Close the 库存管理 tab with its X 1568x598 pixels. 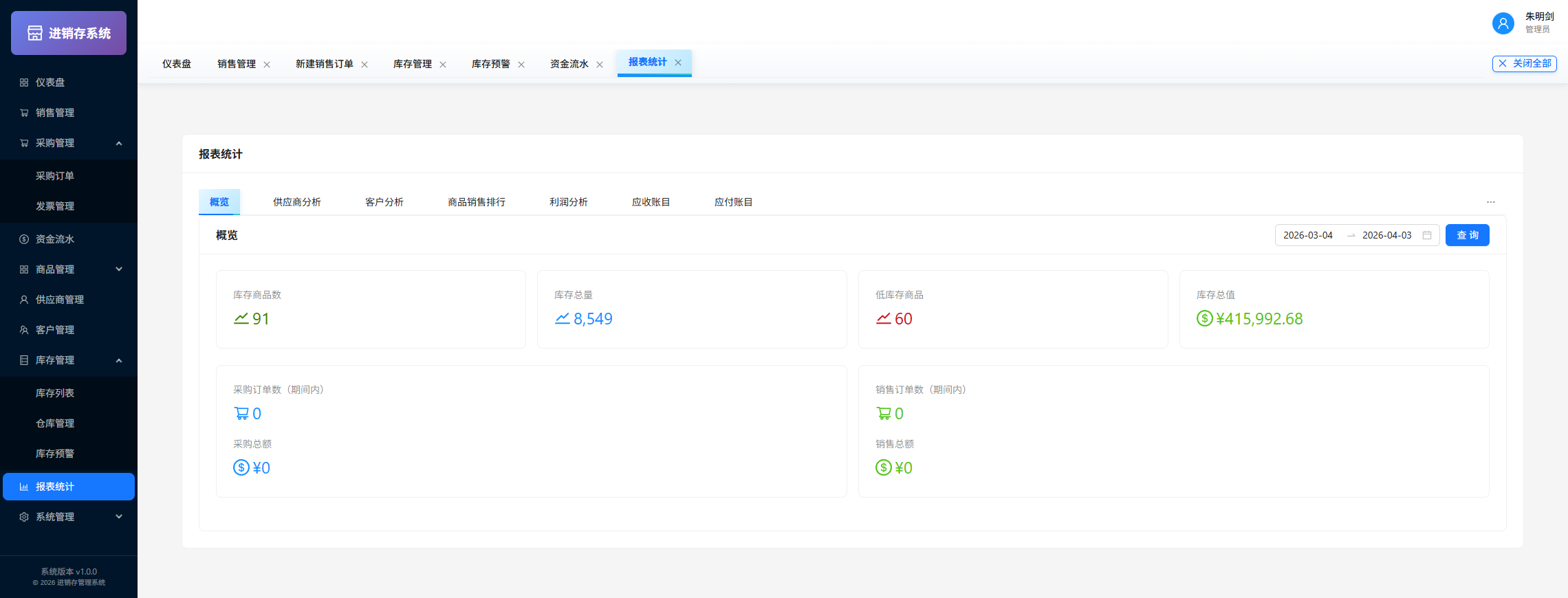pos(443,65)
